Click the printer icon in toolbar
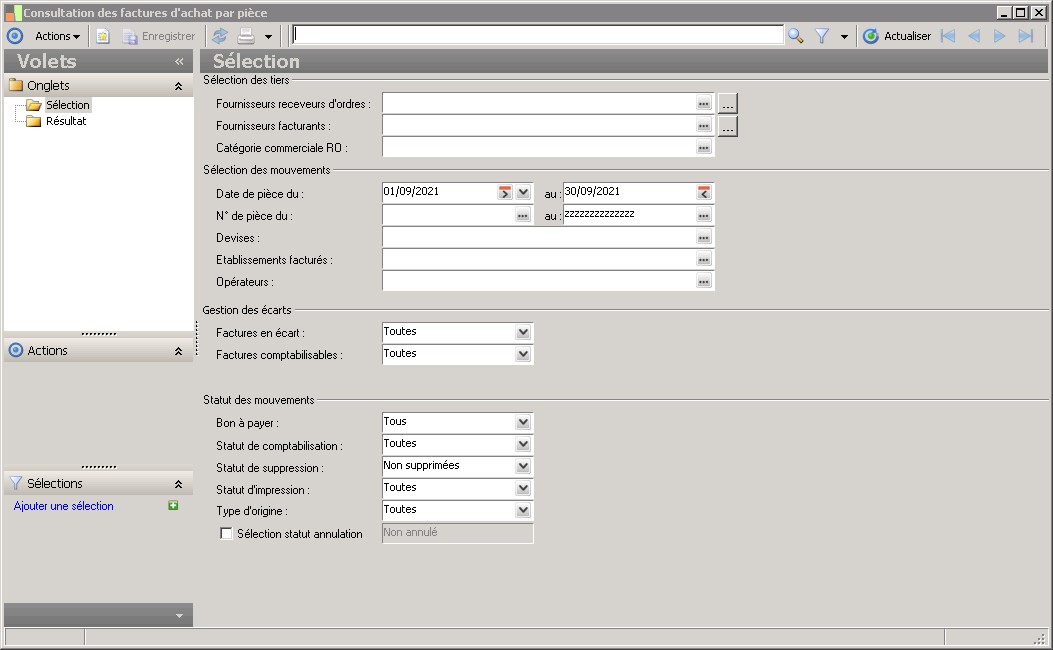This screenshot has width=1053, height=650. click(246, 36)
